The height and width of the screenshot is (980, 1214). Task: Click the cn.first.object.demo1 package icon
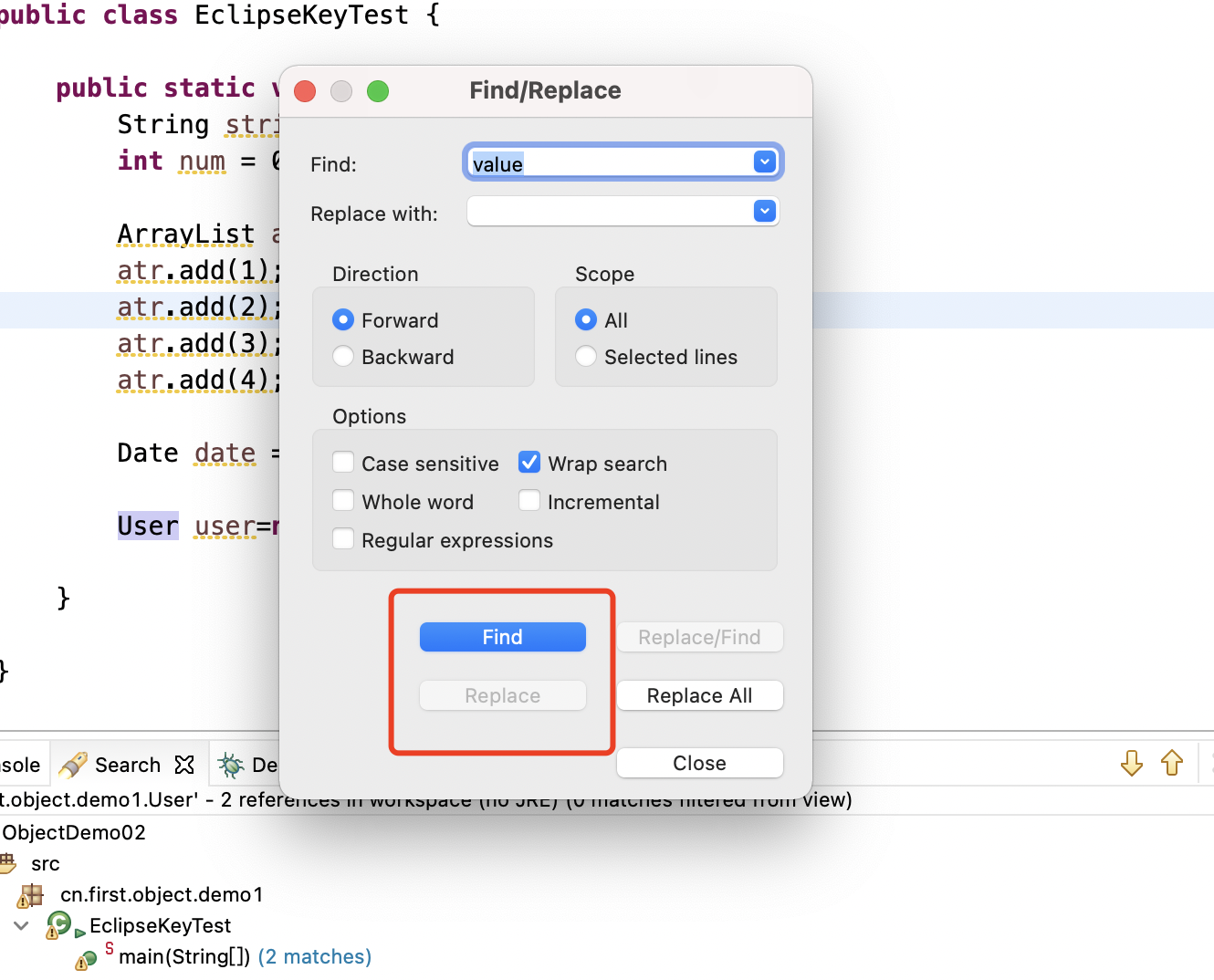[31, 895]
